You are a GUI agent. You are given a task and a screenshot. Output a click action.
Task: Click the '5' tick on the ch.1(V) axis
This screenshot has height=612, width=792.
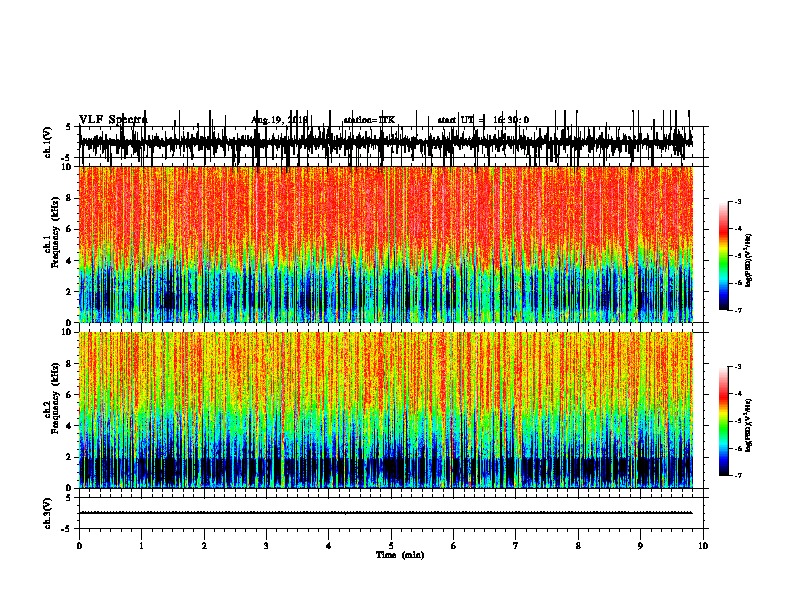click(69, 127)
